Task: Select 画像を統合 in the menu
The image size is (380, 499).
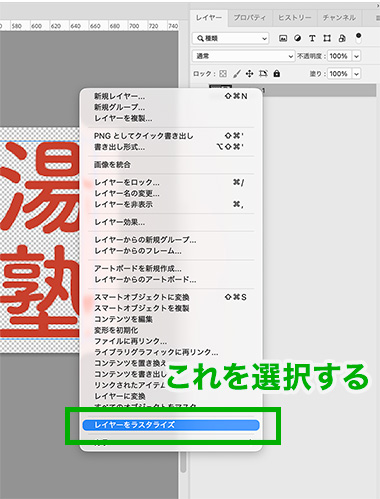Action: 170,165
